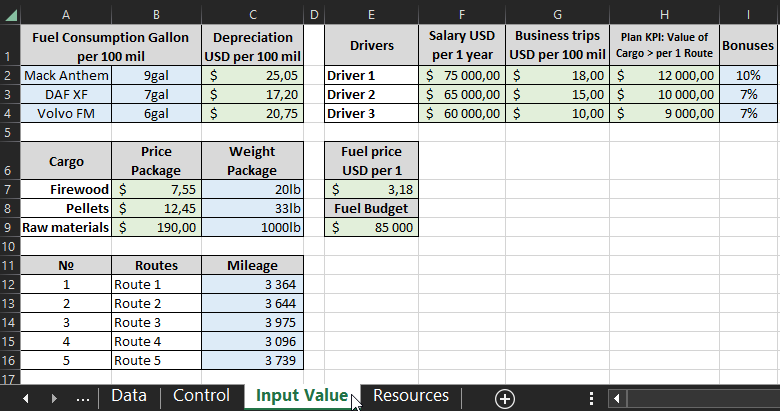780x411 pixels.
Task: Click the horizontal scrollbar left arrow
Action: (x=617, y=398)
